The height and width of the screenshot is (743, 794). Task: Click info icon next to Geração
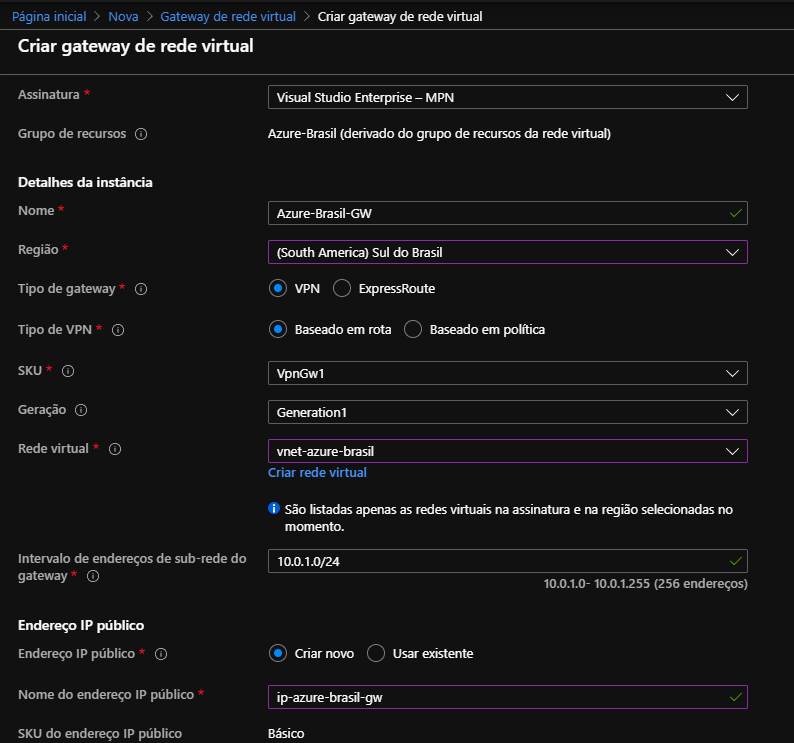[x=81, y=410]
